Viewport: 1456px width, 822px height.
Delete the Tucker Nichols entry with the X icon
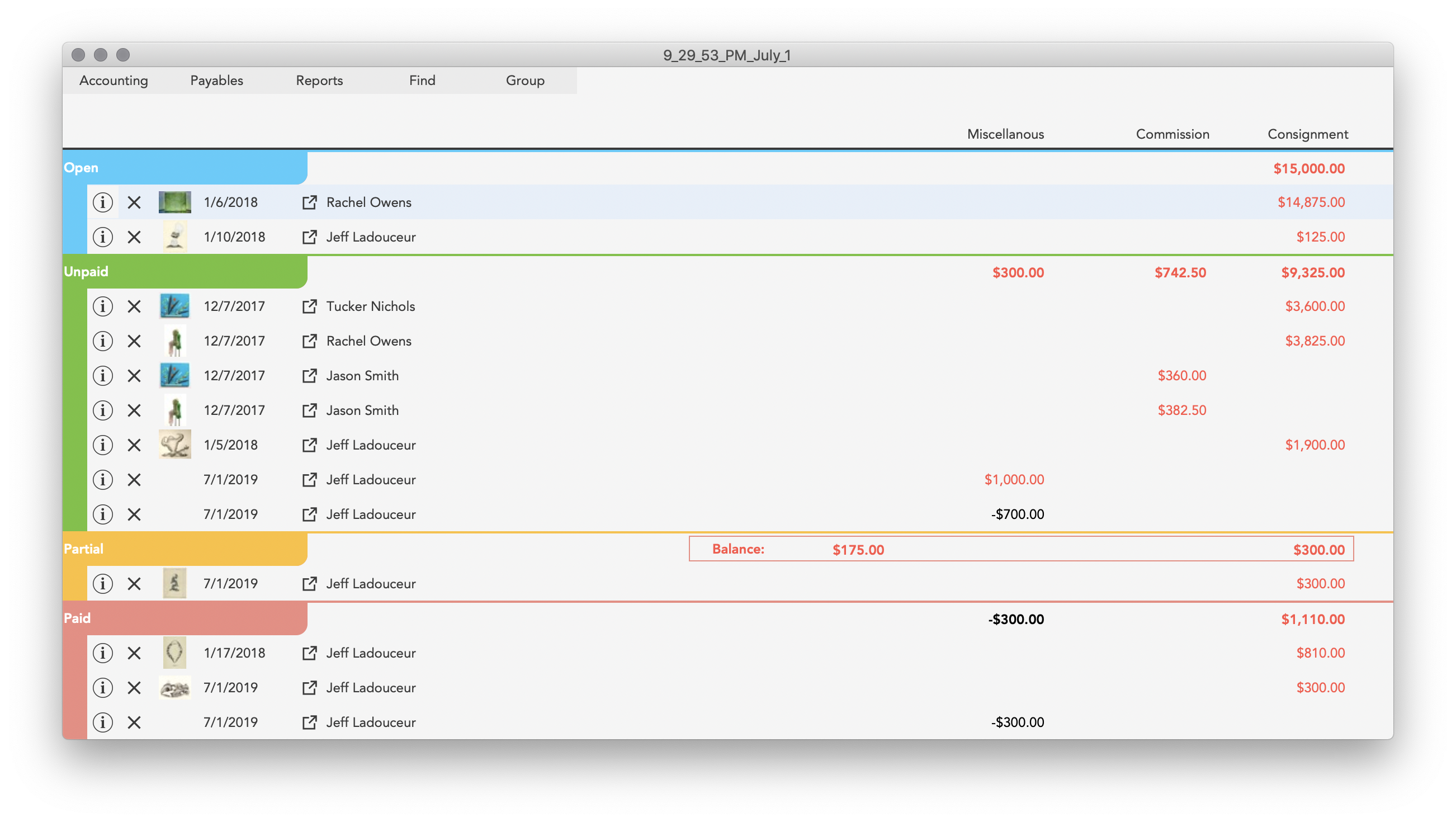[135, 306]
